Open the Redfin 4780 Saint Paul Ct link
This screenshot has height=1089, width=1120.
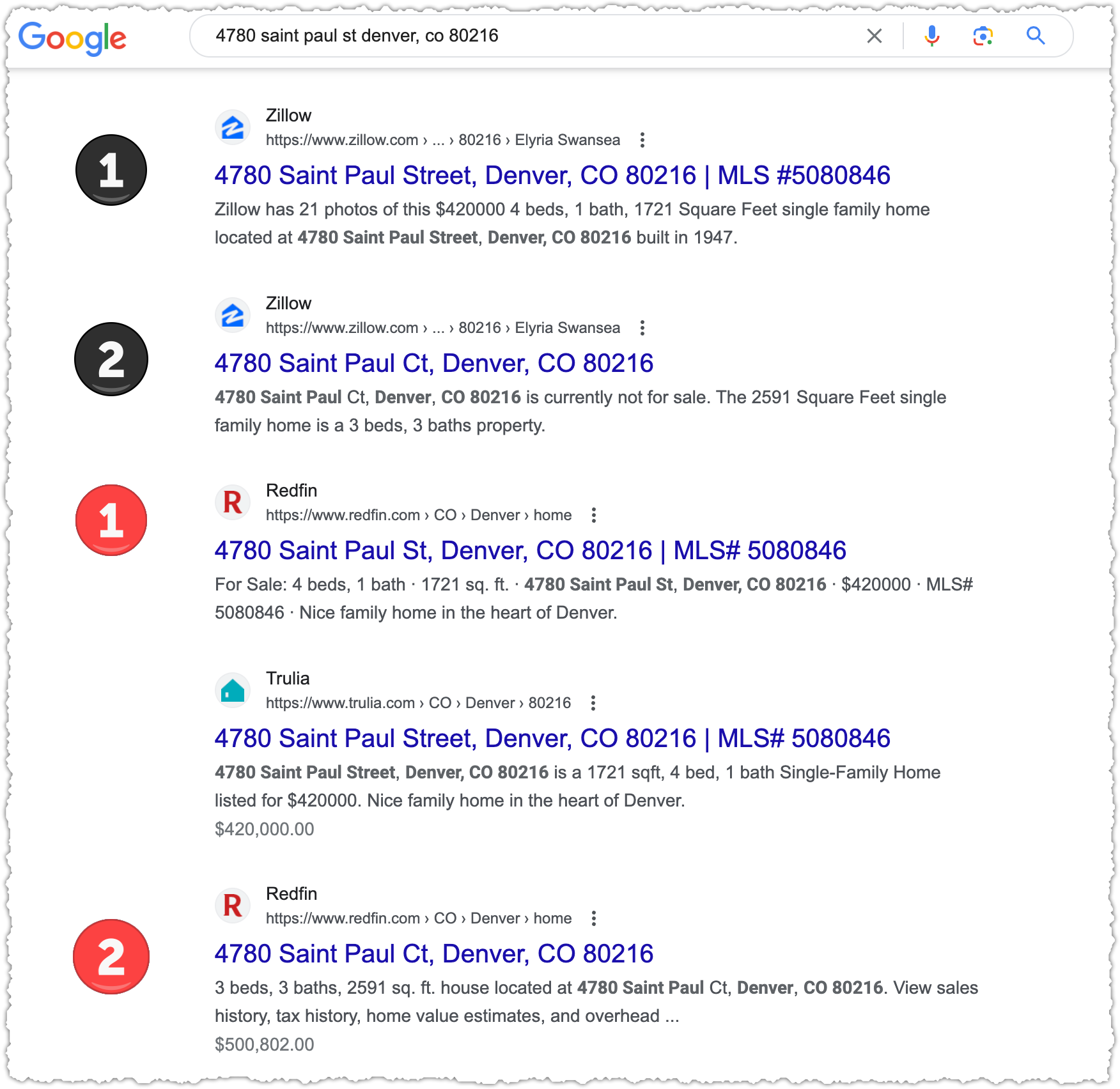click(x=434, y=954)
